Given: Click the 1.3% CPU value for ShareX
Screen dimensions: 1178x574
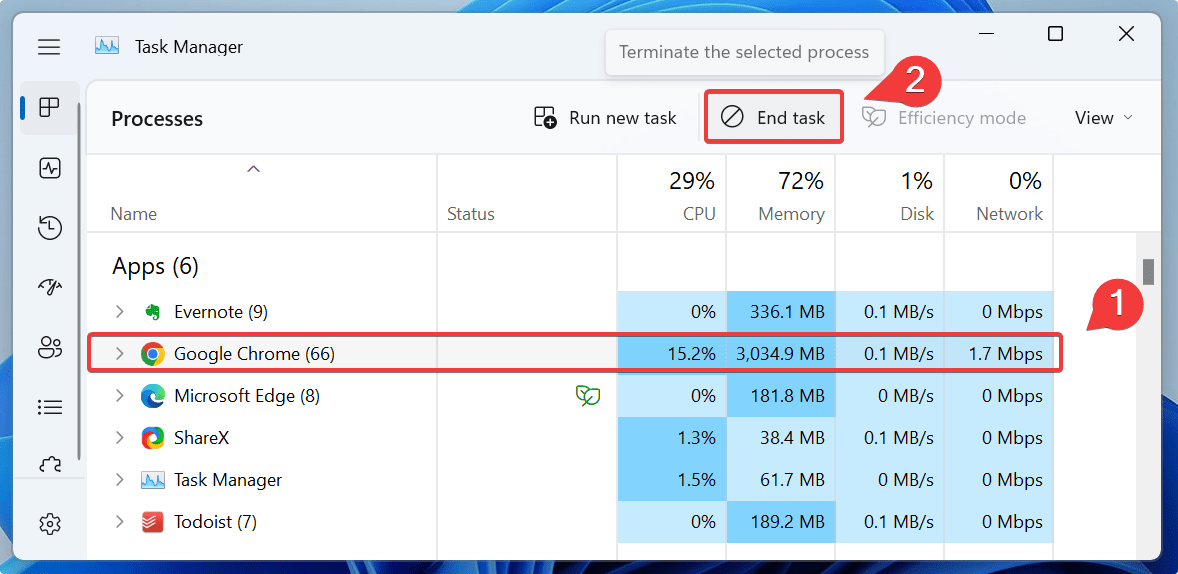Looking at the screenshot, I should (696, 438).
